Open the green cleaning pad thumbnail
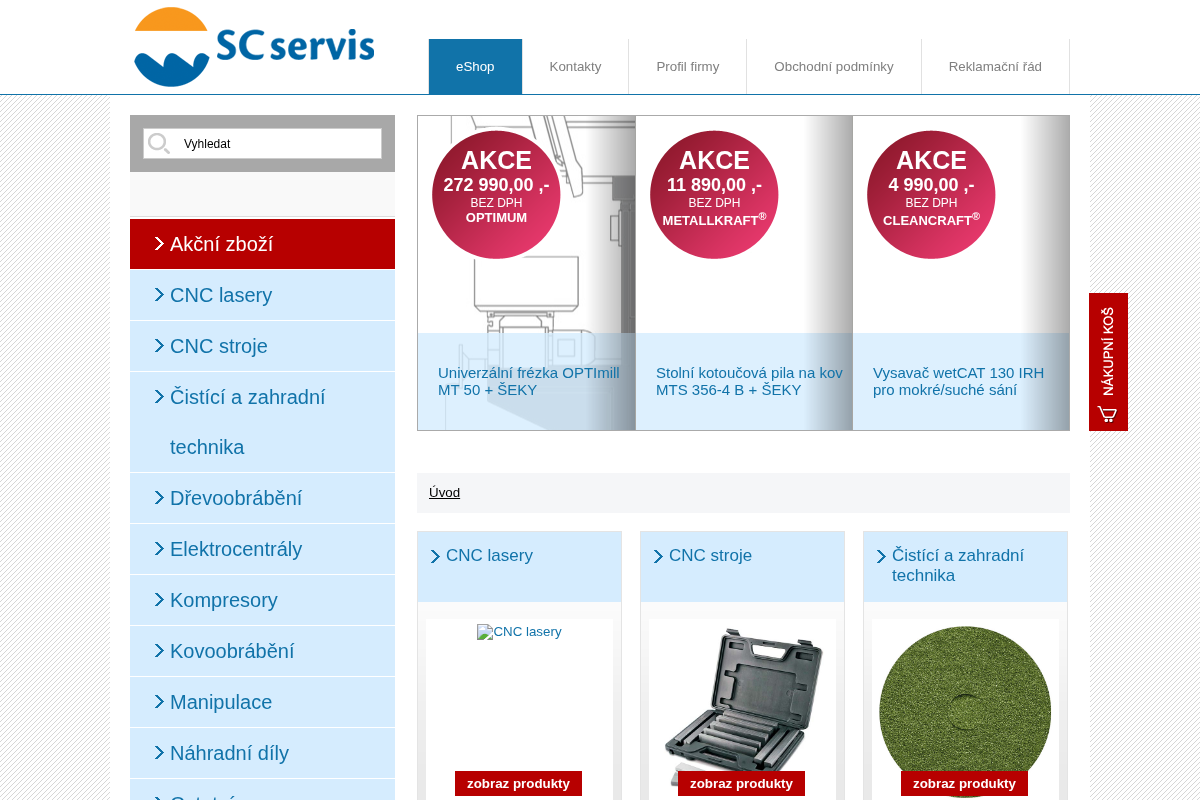Image resolution: width=1200 pixels, height=800 pixels. click(x=965, y=710)
